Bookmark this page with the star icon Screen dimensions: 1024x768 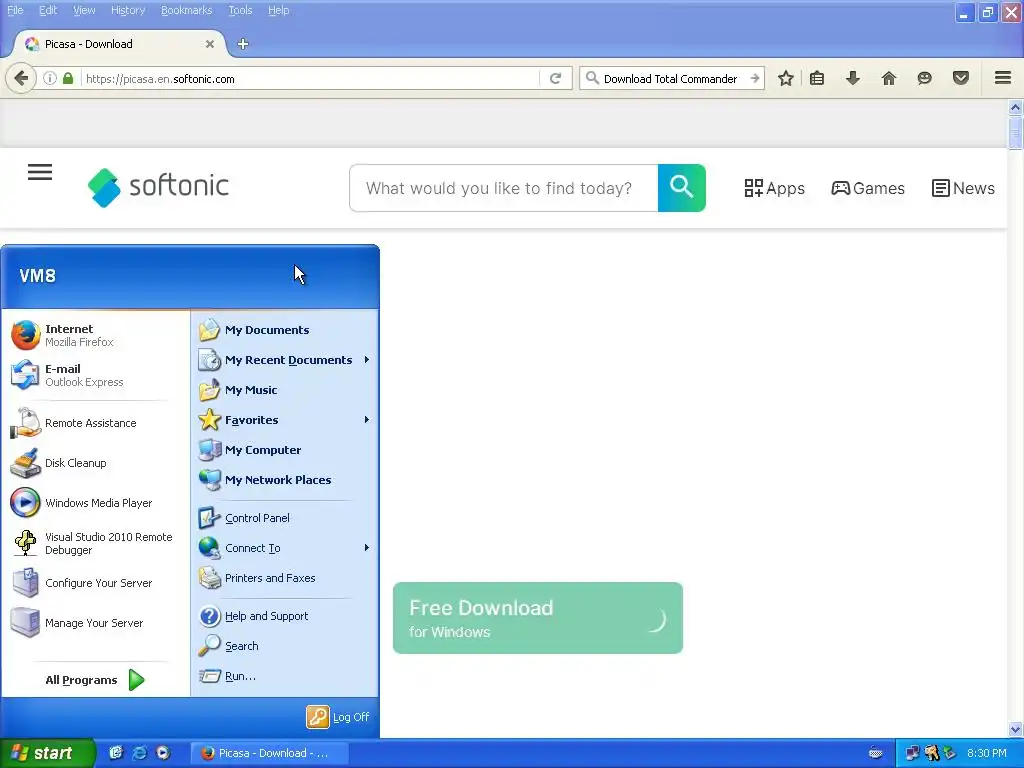(x=786, y=78)
